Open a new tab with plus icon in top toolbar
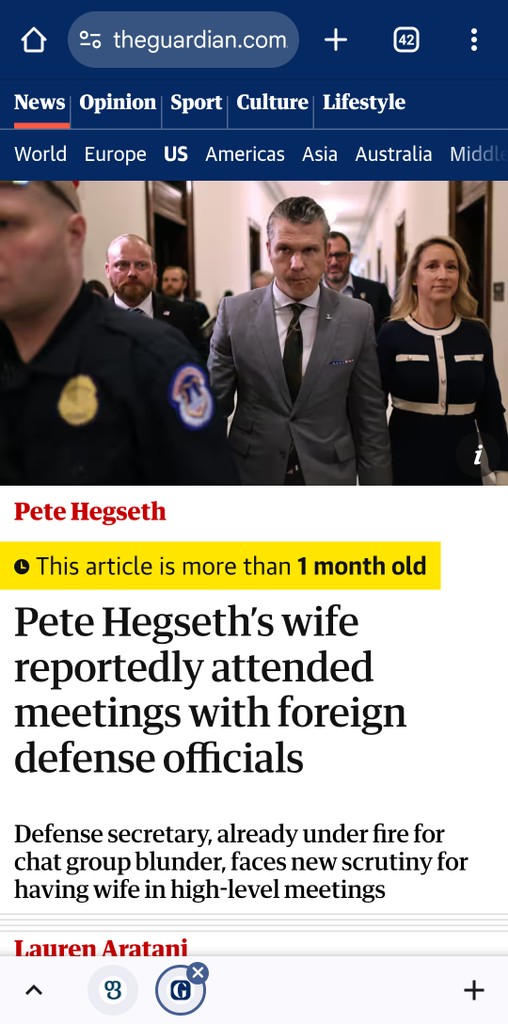Screen dimensions: 508x1024 336,40
